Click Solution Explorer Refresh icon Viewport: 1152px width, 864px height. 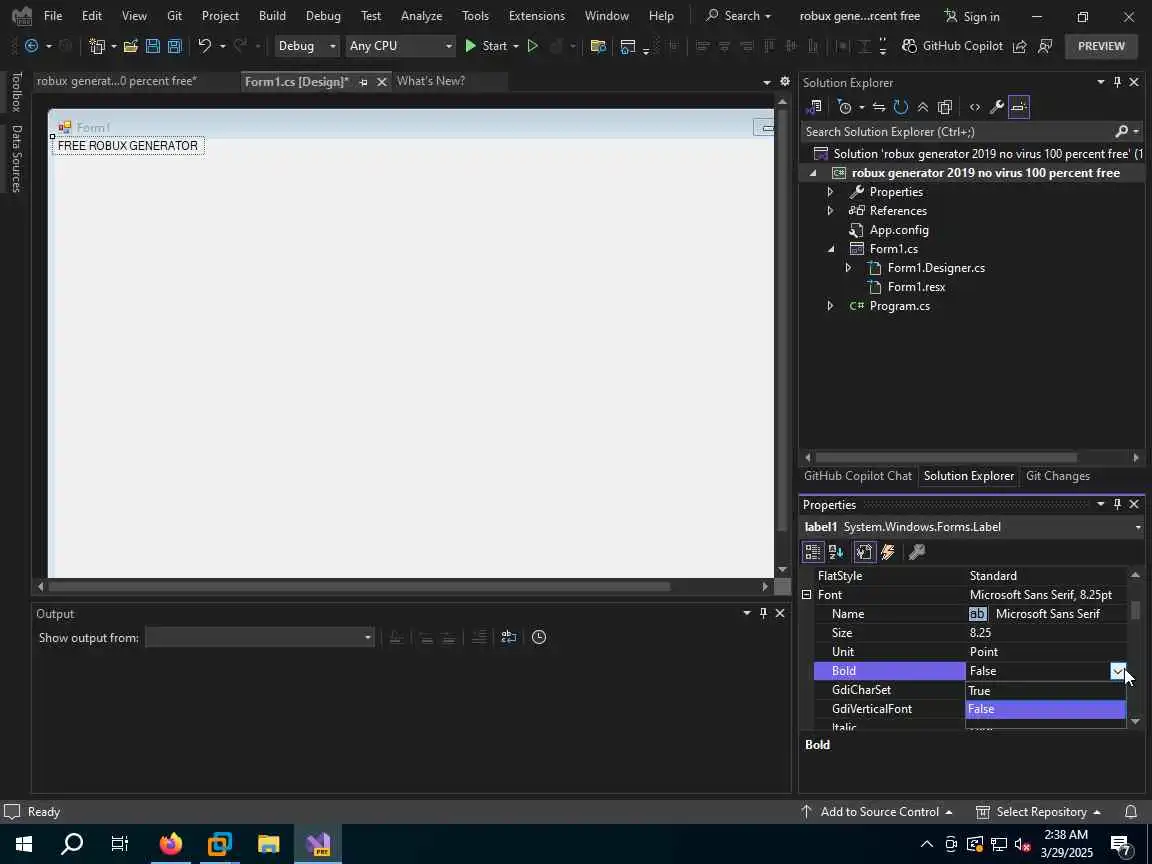point(901,107)
